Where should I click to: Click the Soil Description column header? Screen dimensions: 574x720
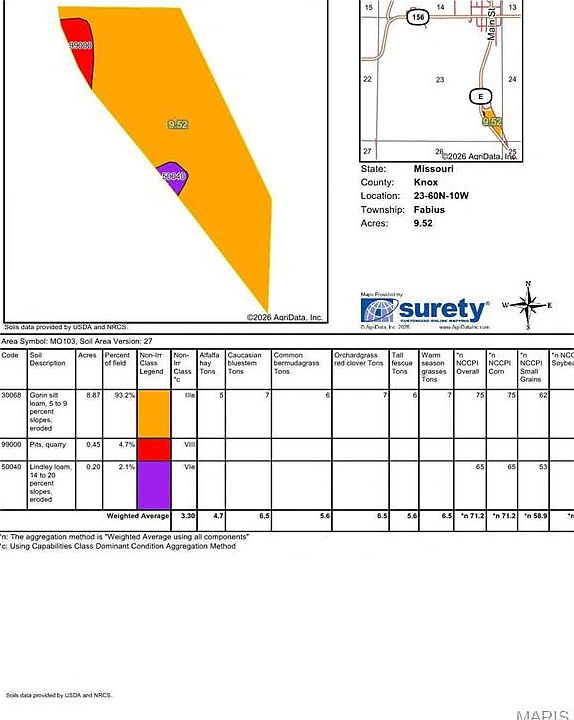click(x=47, y=359)
